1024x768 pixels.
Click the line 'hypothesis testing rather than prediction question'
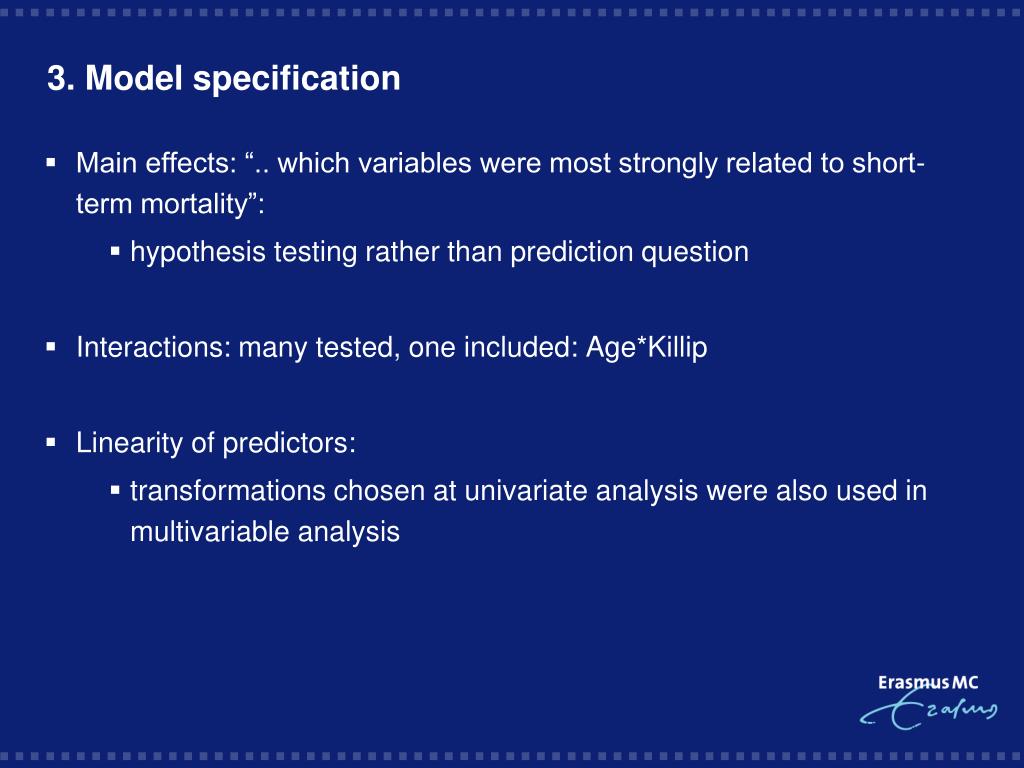[x=440, y=253]
